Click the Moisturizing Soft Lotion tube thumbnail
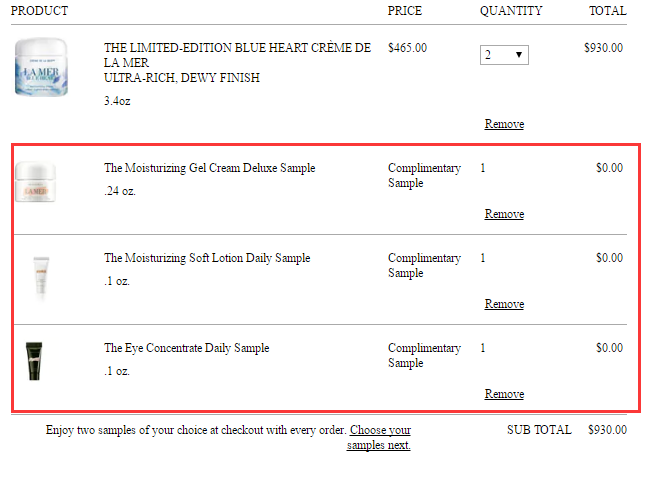This screenshot has height=494, width=649. coord(41,275)
